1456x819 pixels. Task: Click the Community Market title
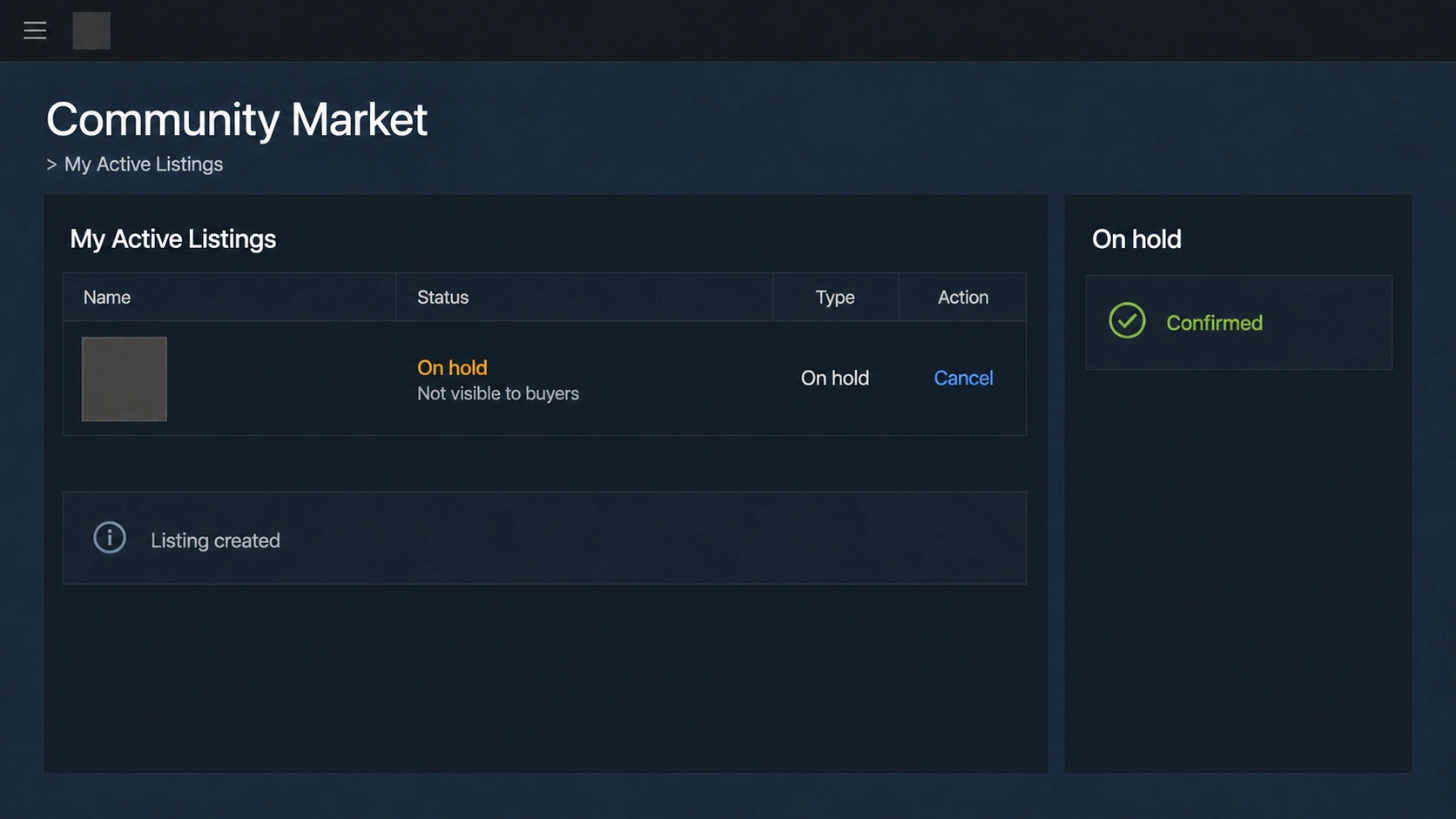pos(237,119)
